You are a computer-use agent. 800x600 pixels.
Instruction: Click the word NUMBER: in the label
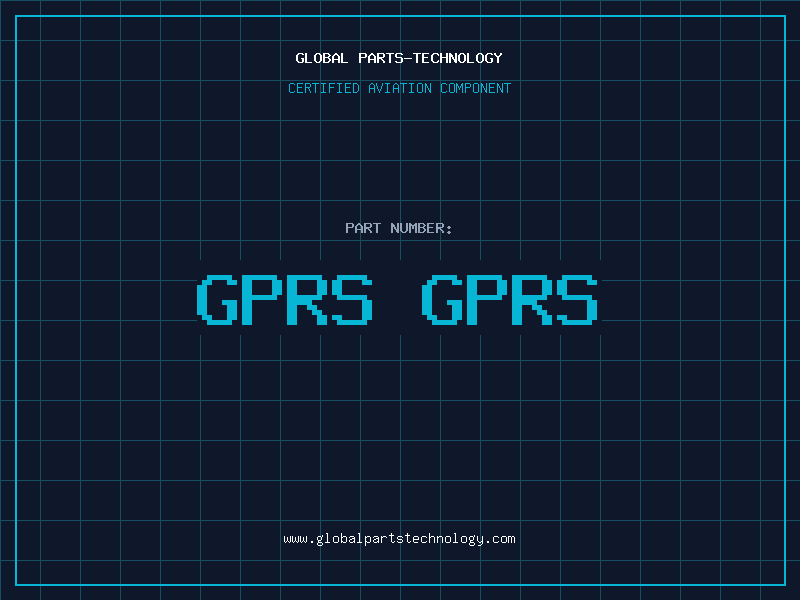pyautogui.click(x=422, y=229)
